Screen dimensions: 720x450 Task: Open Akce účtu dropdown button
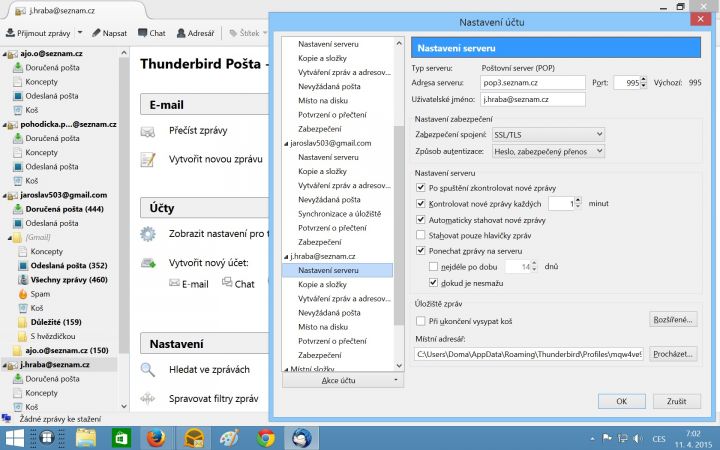pos(343,380)
